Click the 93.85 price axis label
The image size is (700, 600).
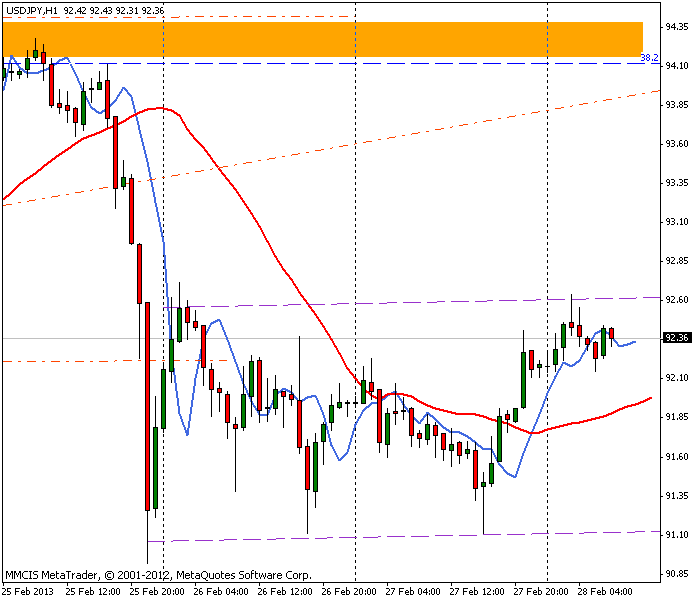point(676,105)
